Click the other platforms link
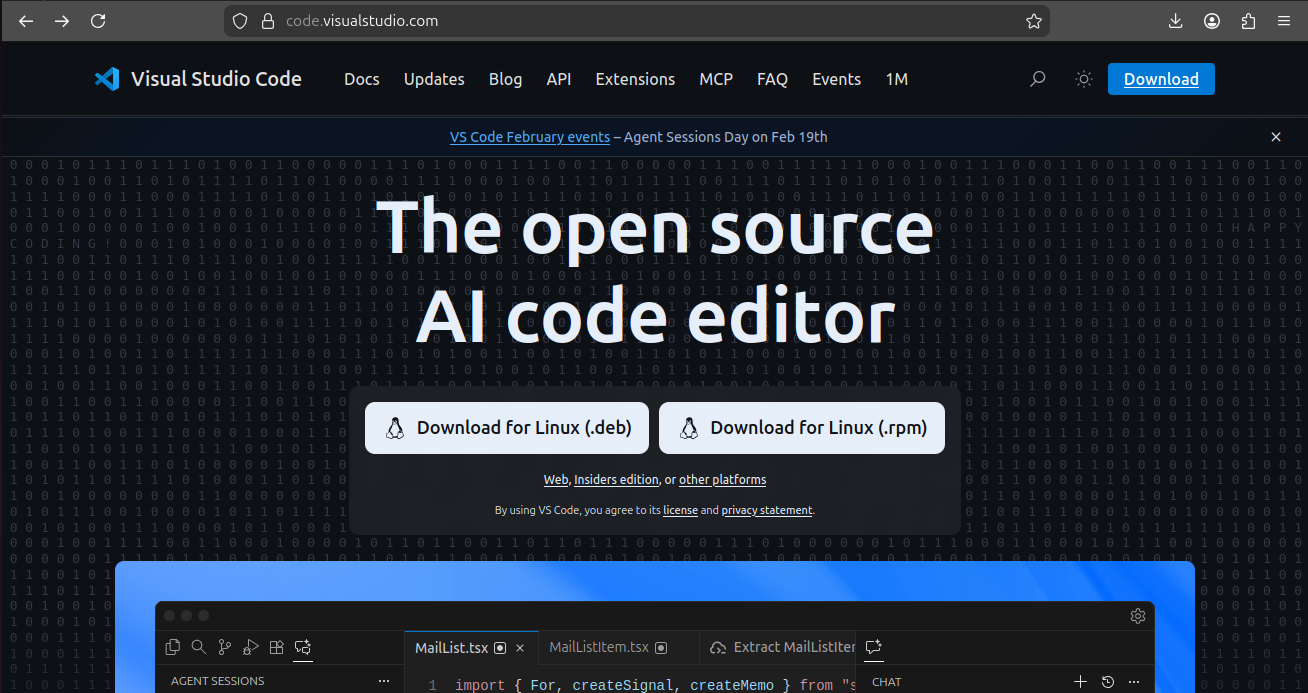Screen dimensions: 1308x693 [722, 480]
